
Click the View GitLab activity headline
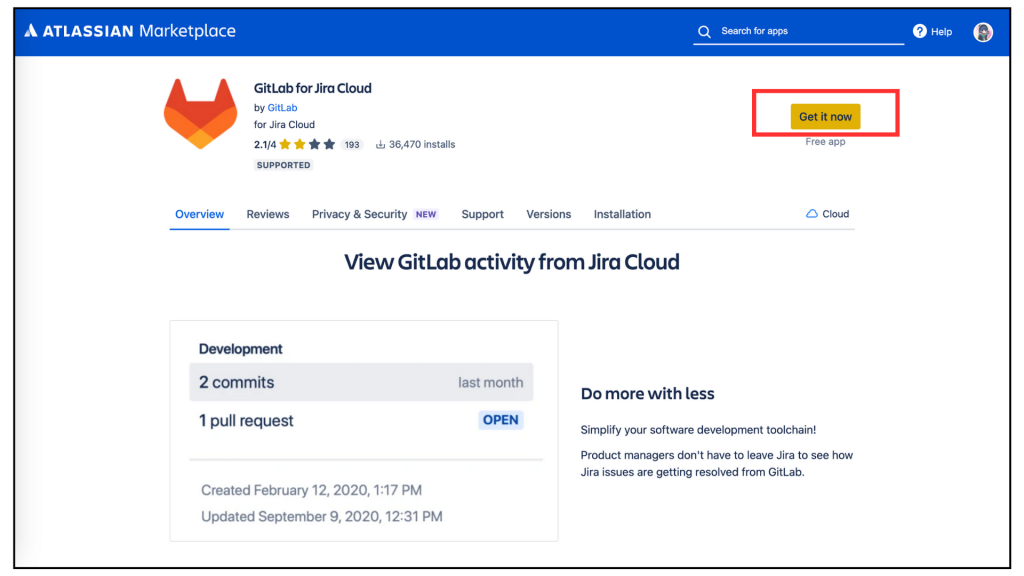pos(512,262)
